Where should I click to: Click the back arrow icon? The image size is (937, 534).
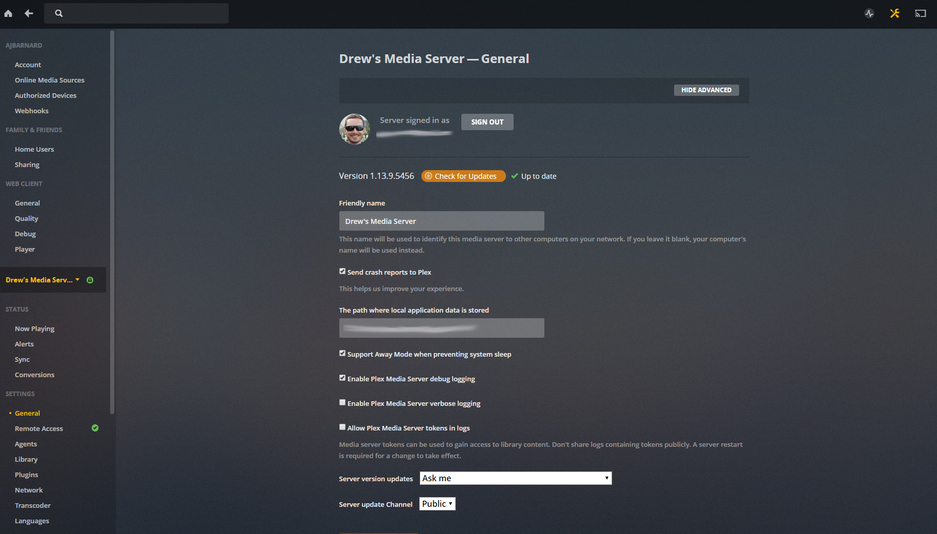click(x=29, y=13)
